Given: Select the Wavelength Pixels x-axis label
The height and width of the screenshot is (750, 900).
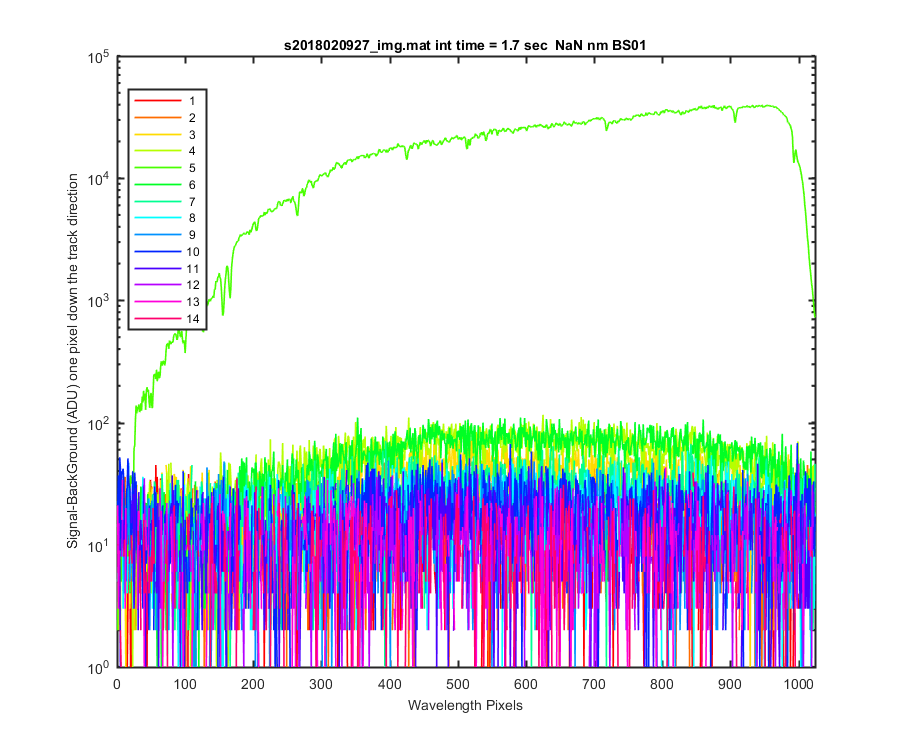Looking at the screenshot, I should [x=465, y=705].
